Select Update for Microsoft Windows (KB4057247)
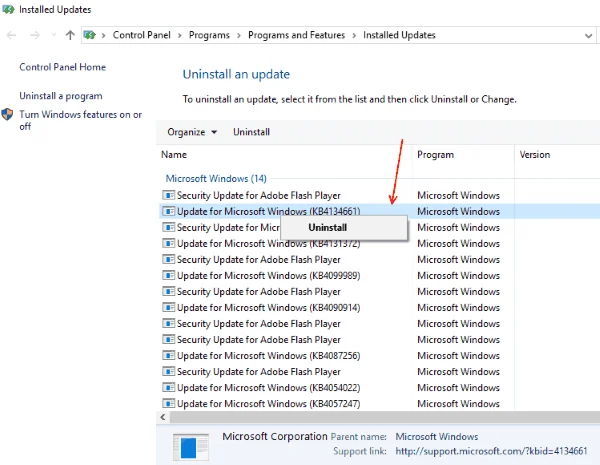600x465 pixels. click(x=268, y=404)
